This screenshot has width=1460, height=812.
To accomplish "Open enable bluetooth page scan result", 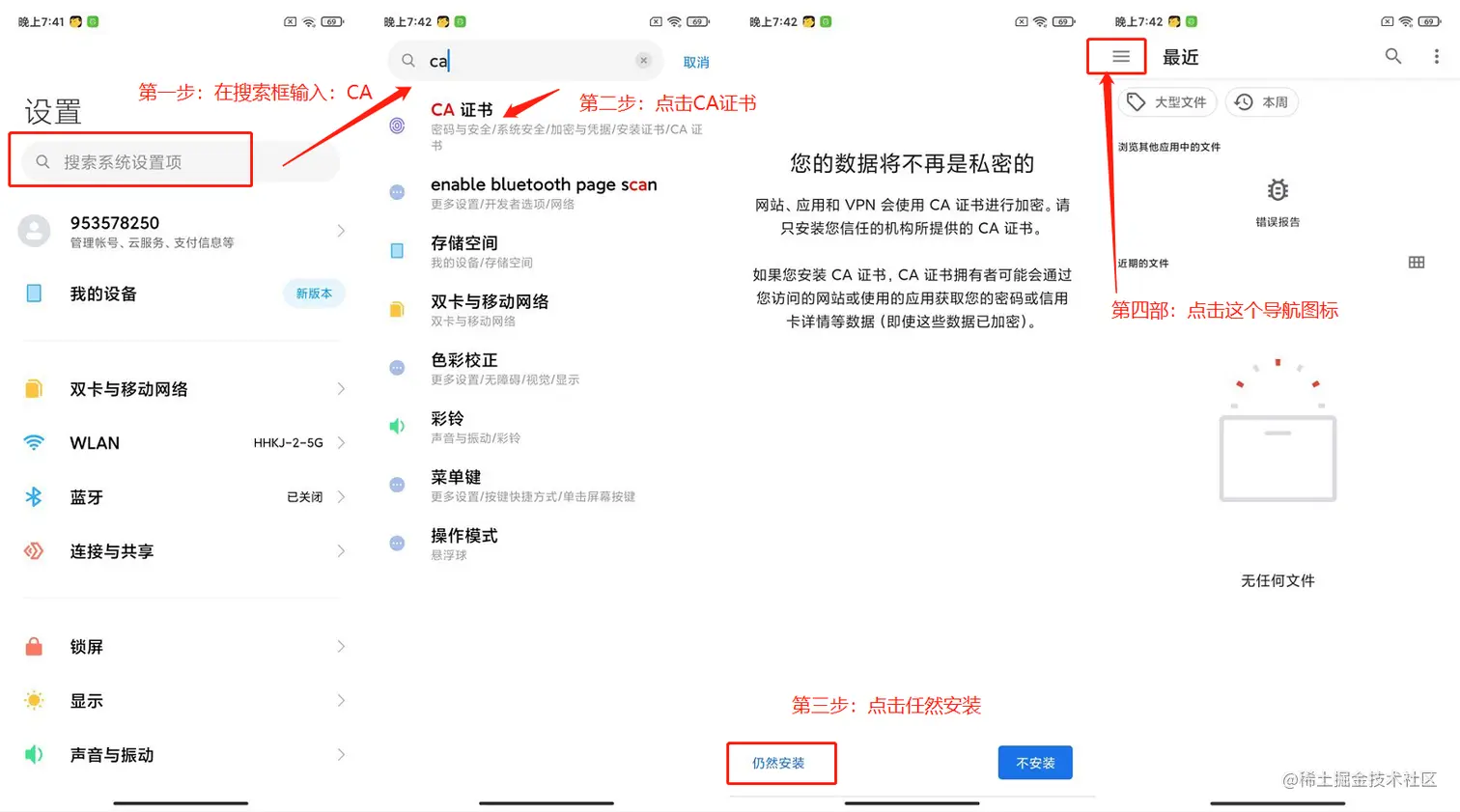I will coord(547,192).
